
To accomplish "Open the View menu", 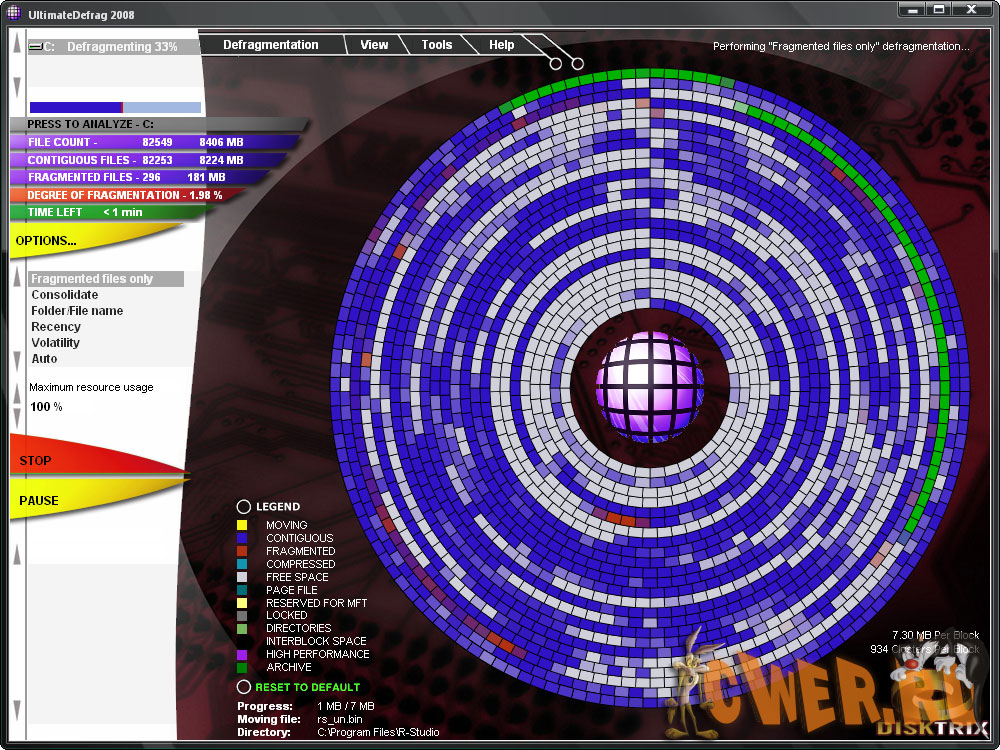I will pos(374,45).
